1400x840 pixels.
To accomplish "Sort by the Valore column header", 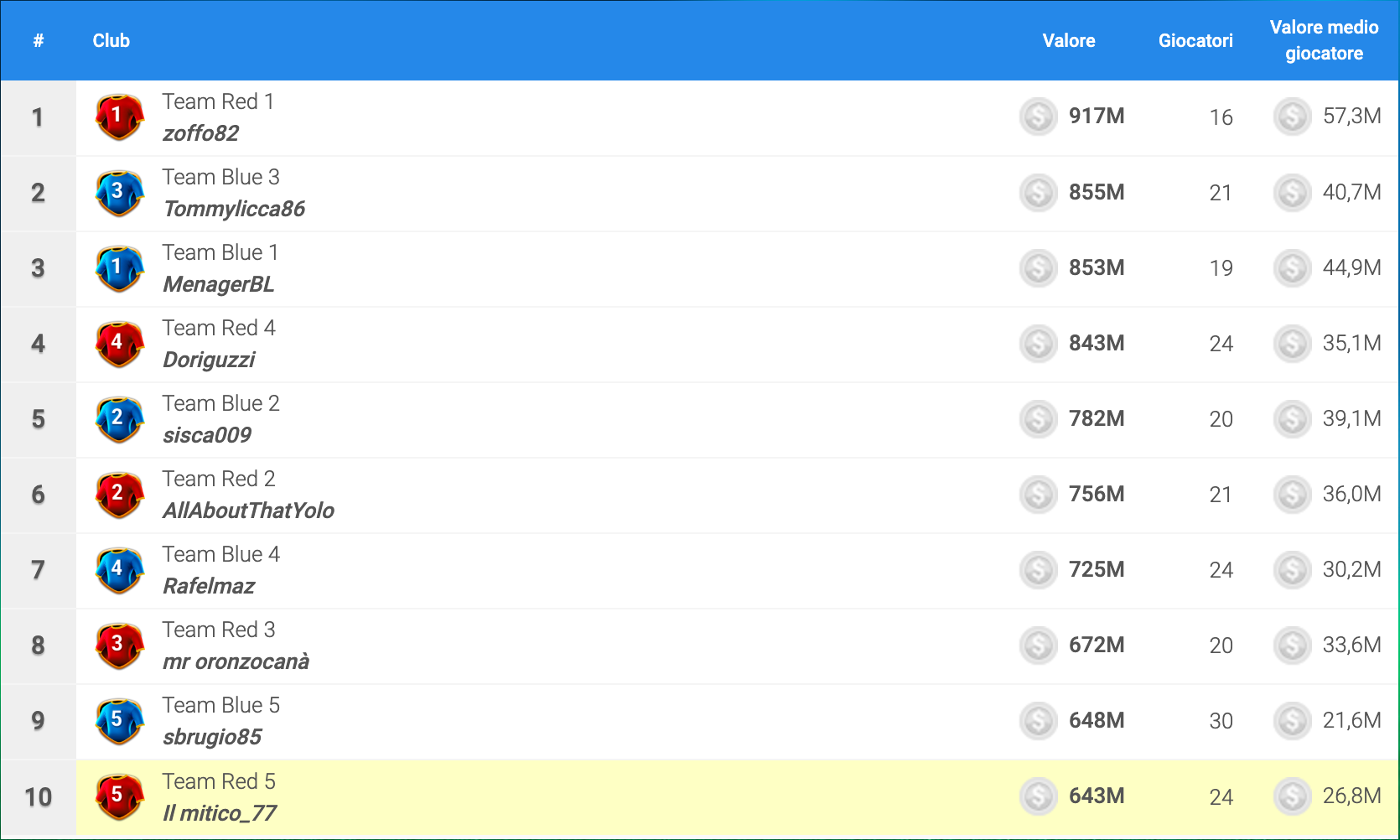I will coord(1068,40).
